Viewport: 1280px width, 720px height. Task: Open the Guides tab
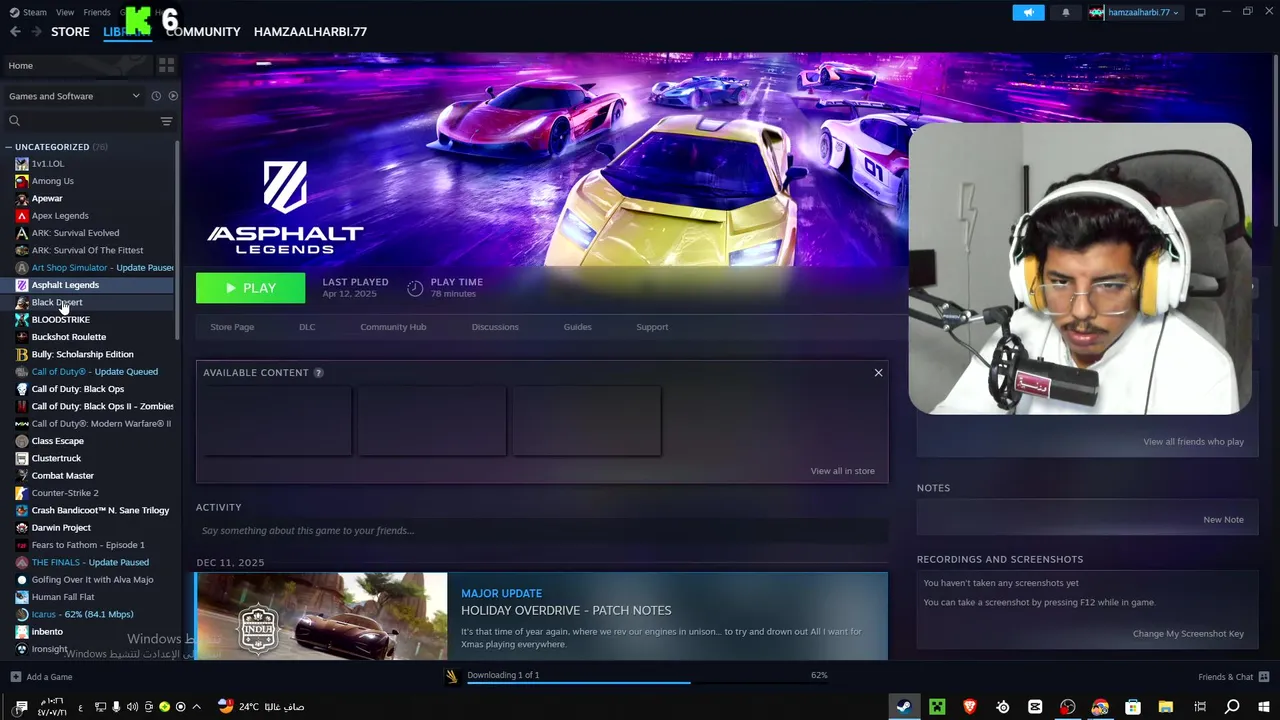click(x=577, y=327)
